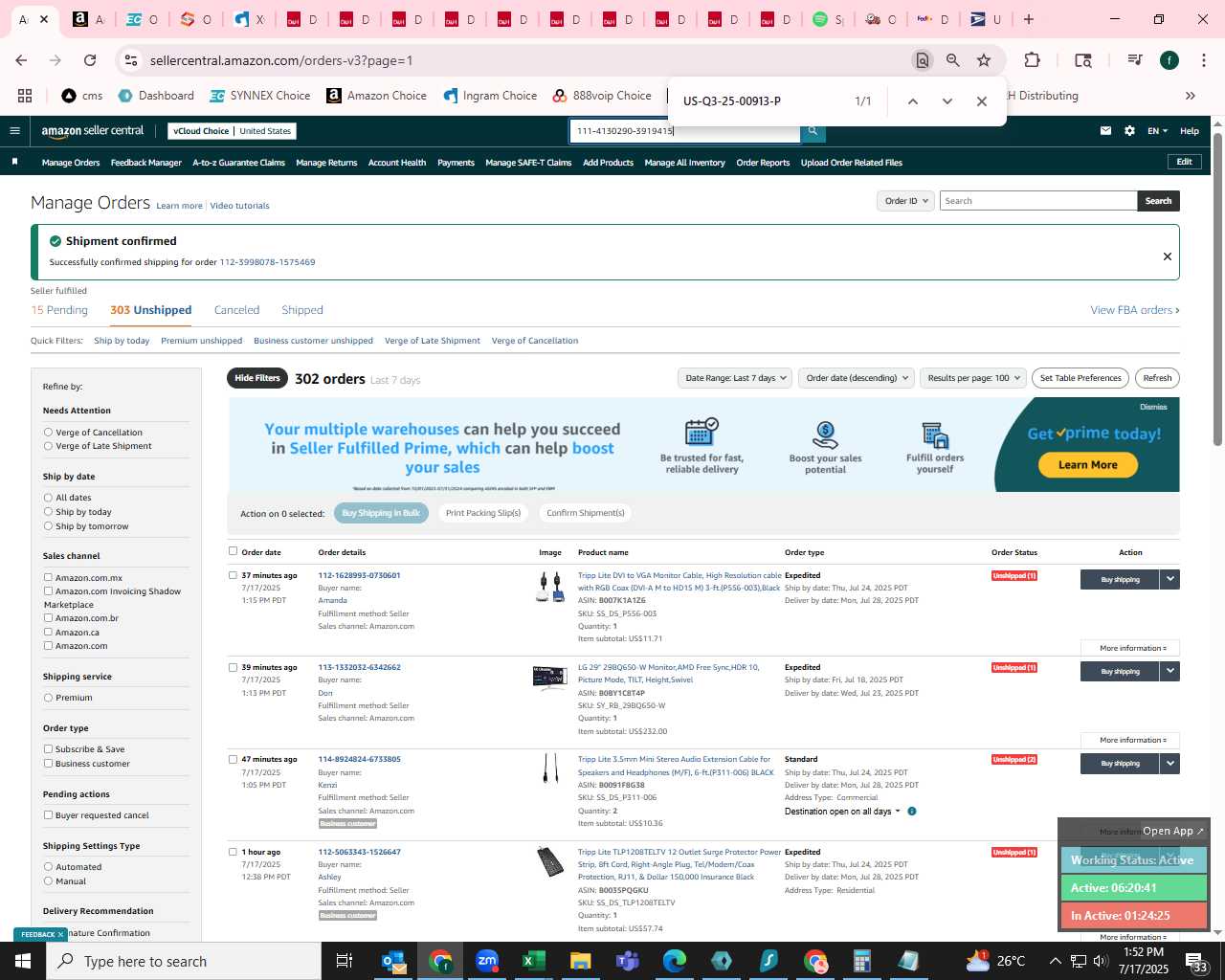
Task: Click the browser reload button
Action: 90,60
